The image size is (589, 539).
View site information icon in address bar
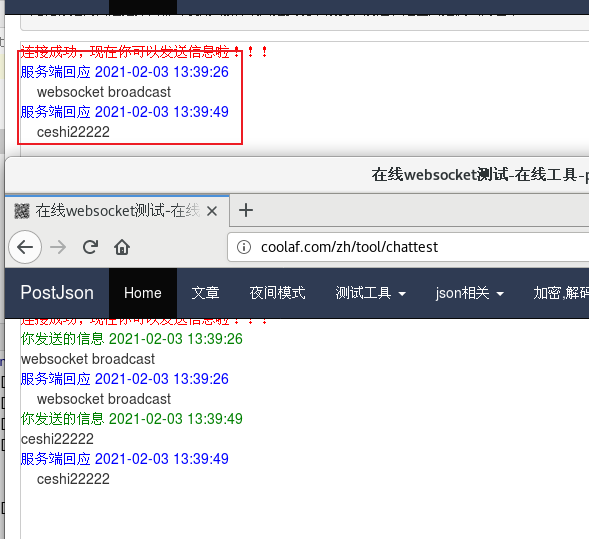[x=244, y=247]
